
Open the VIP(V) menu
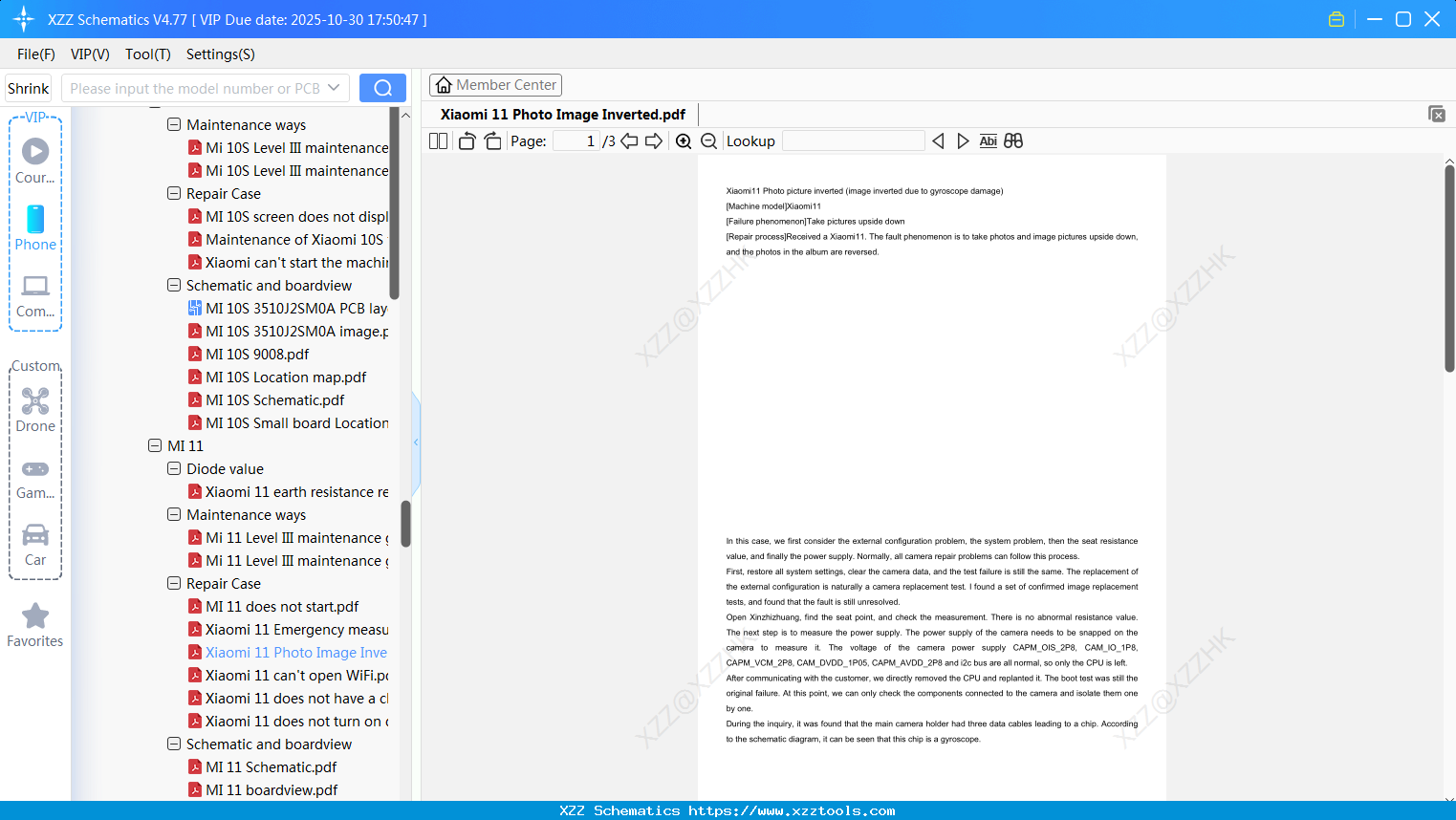(90, 54)
